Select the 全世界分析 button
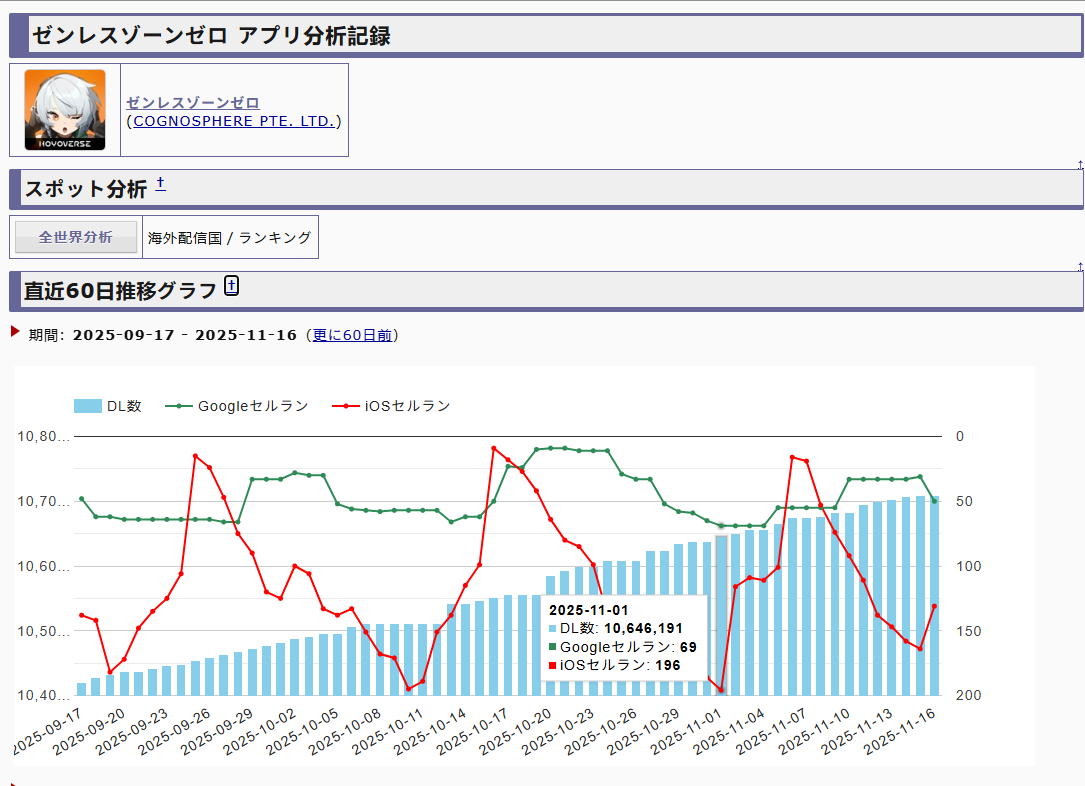This screenshot has height=786, width=1085. (75, 237)
